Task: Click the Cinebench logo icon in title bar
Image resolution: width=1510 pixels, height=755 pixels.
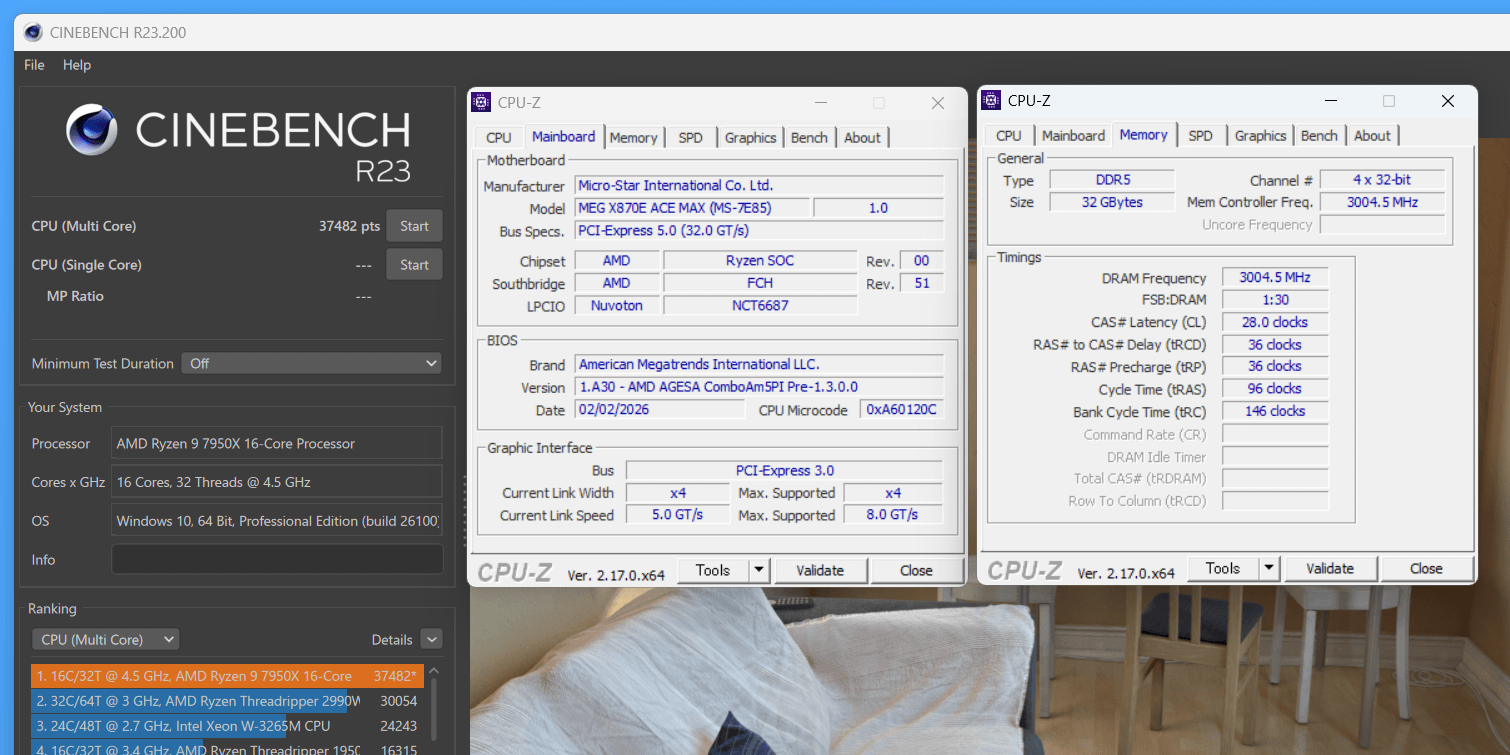Action: coord(33,33)
